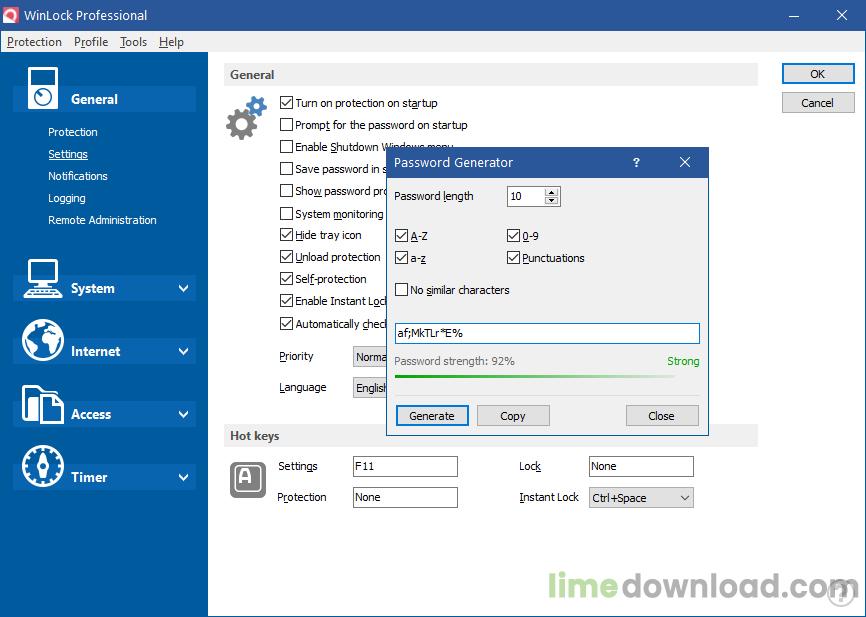Toggle the 0-9 digits checkbox
Image resolution: width=866 pixels, height=617 pixels.
pos(513,236)
